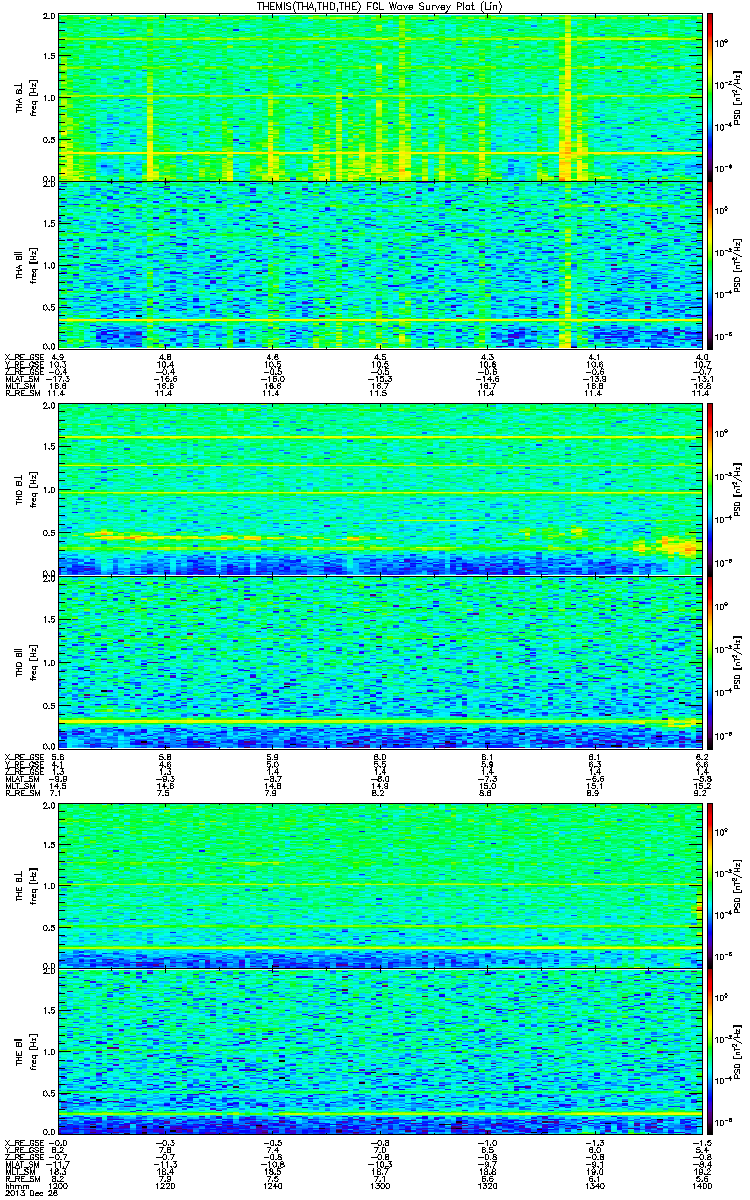Viewport: 750px width, 1200px height.
Task: Click the X_RE_GSE row label beneath THE panels
Action: pyautogui.click(x=22, y=1145)
